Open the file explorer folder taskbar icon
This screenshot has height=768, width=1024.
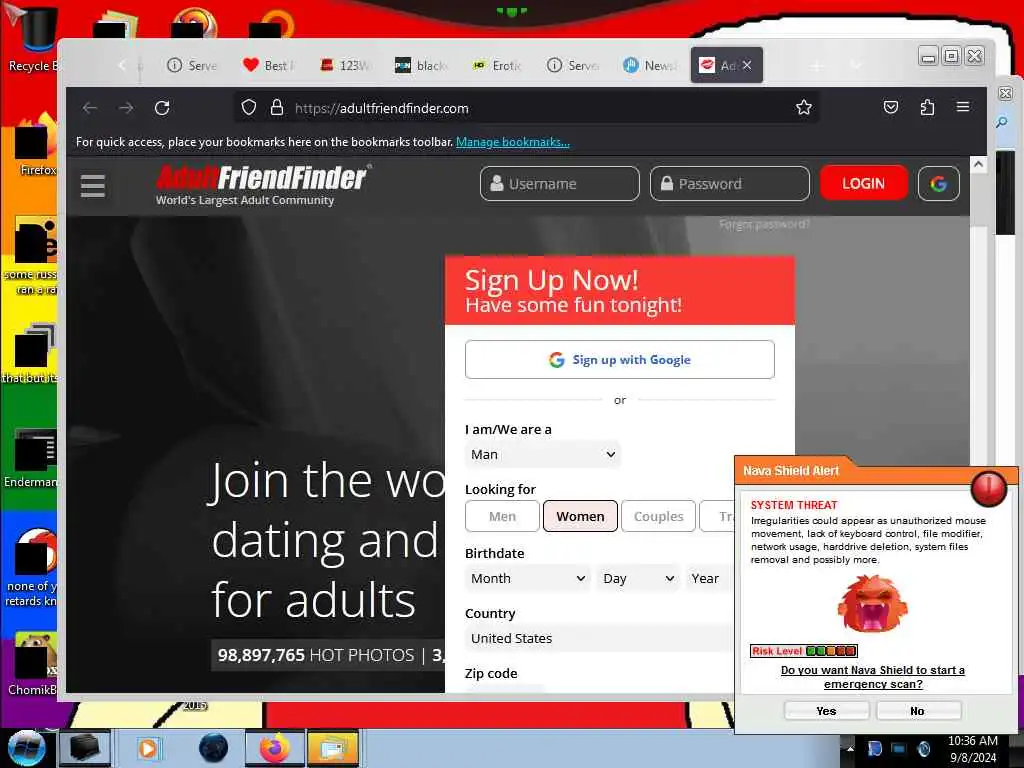[x=332, y=748]
